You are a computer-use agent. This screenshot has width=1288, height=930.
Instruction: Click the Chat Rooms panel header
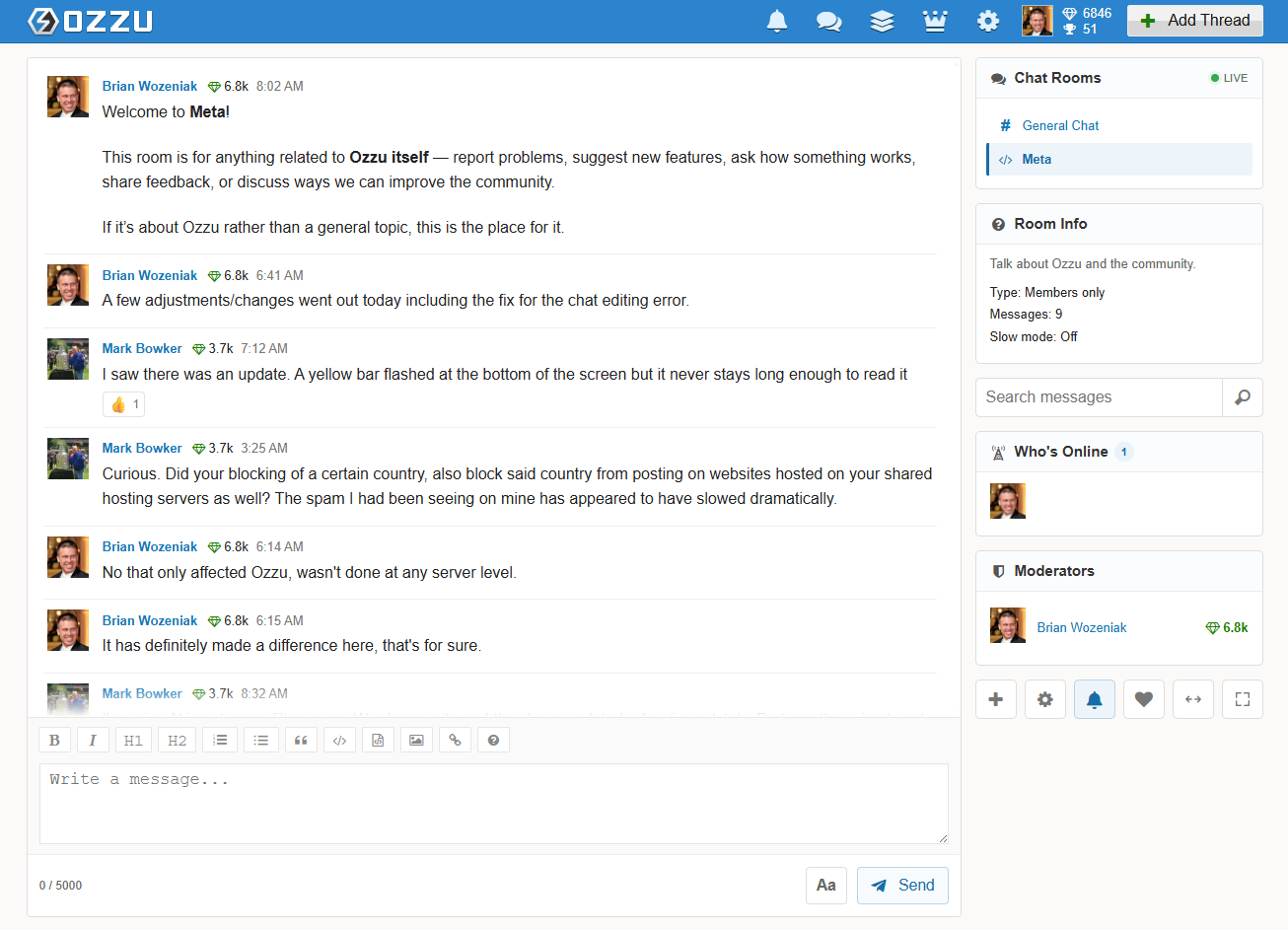coord(1119,78)
